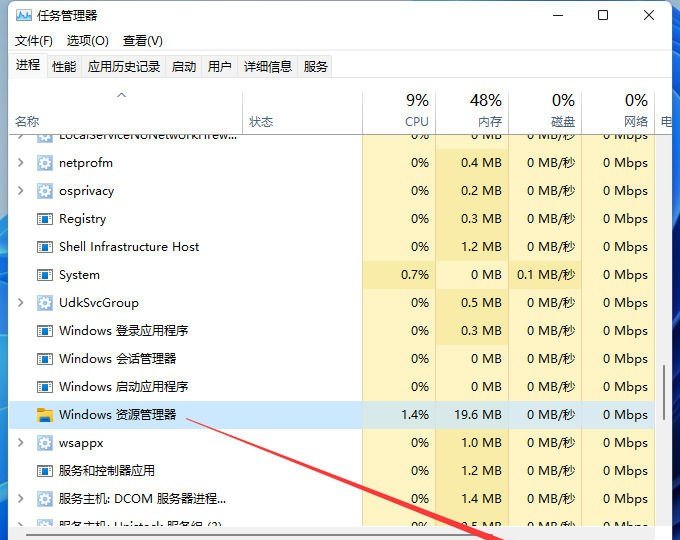
Task: Click the Windows 登录应用程序 icon
Action: [x=45, y=331]
